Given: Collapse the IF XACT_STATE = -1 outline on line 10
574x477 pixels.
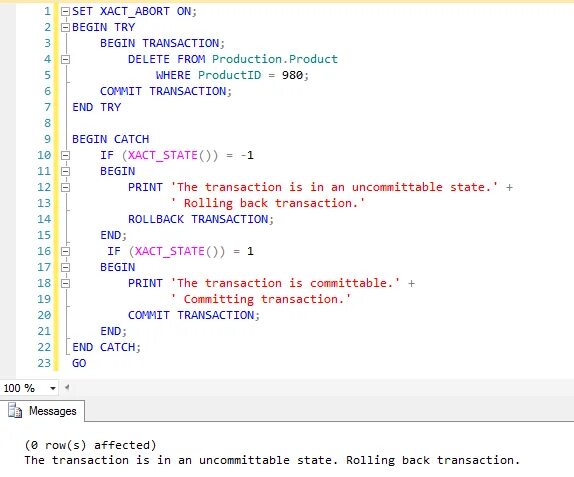Looking at the screenshot, I should point(65,155).
